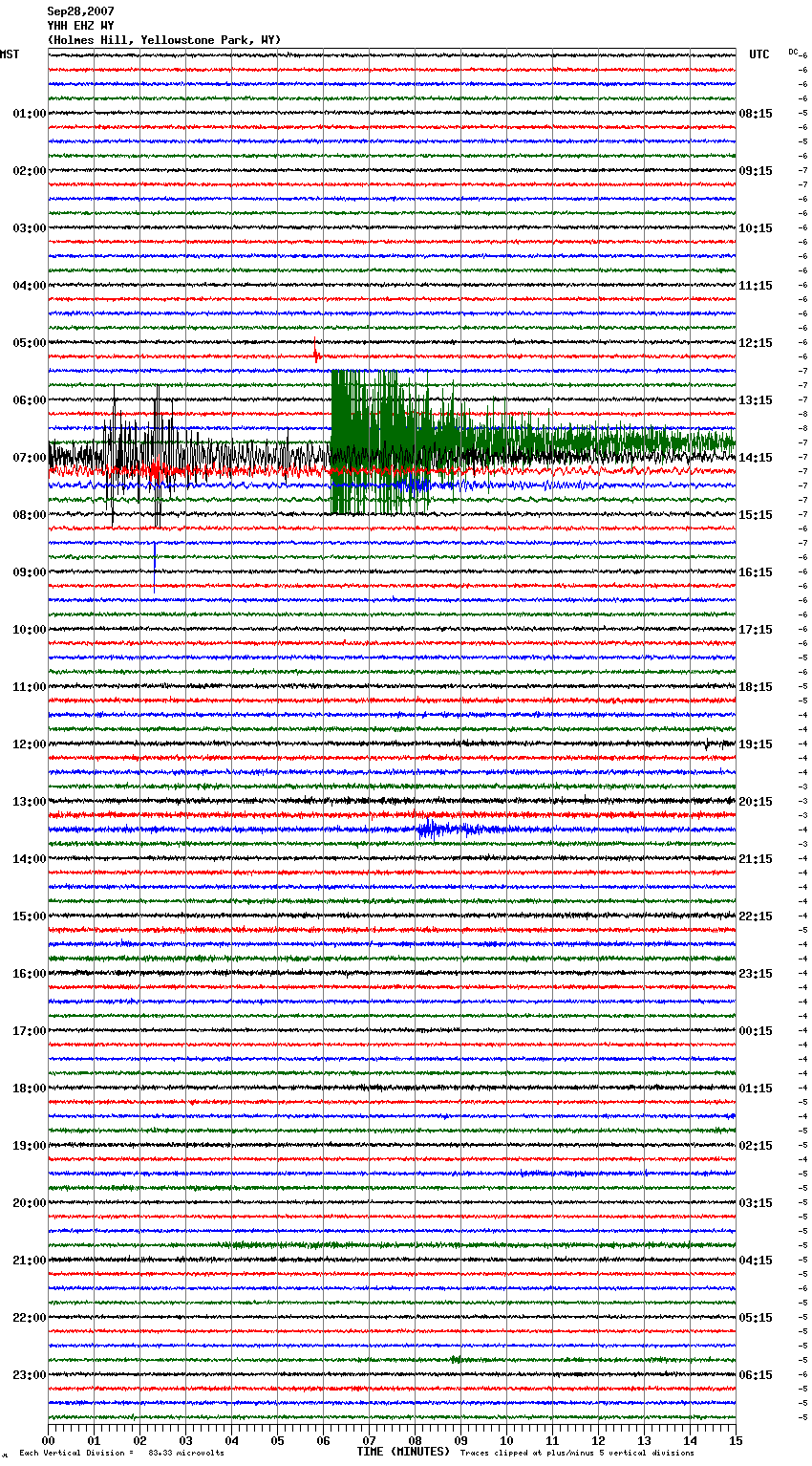Select minute 03 on bottom time axis
The width and height of the screenshot is (812, 1466).
pos(186,1439)
